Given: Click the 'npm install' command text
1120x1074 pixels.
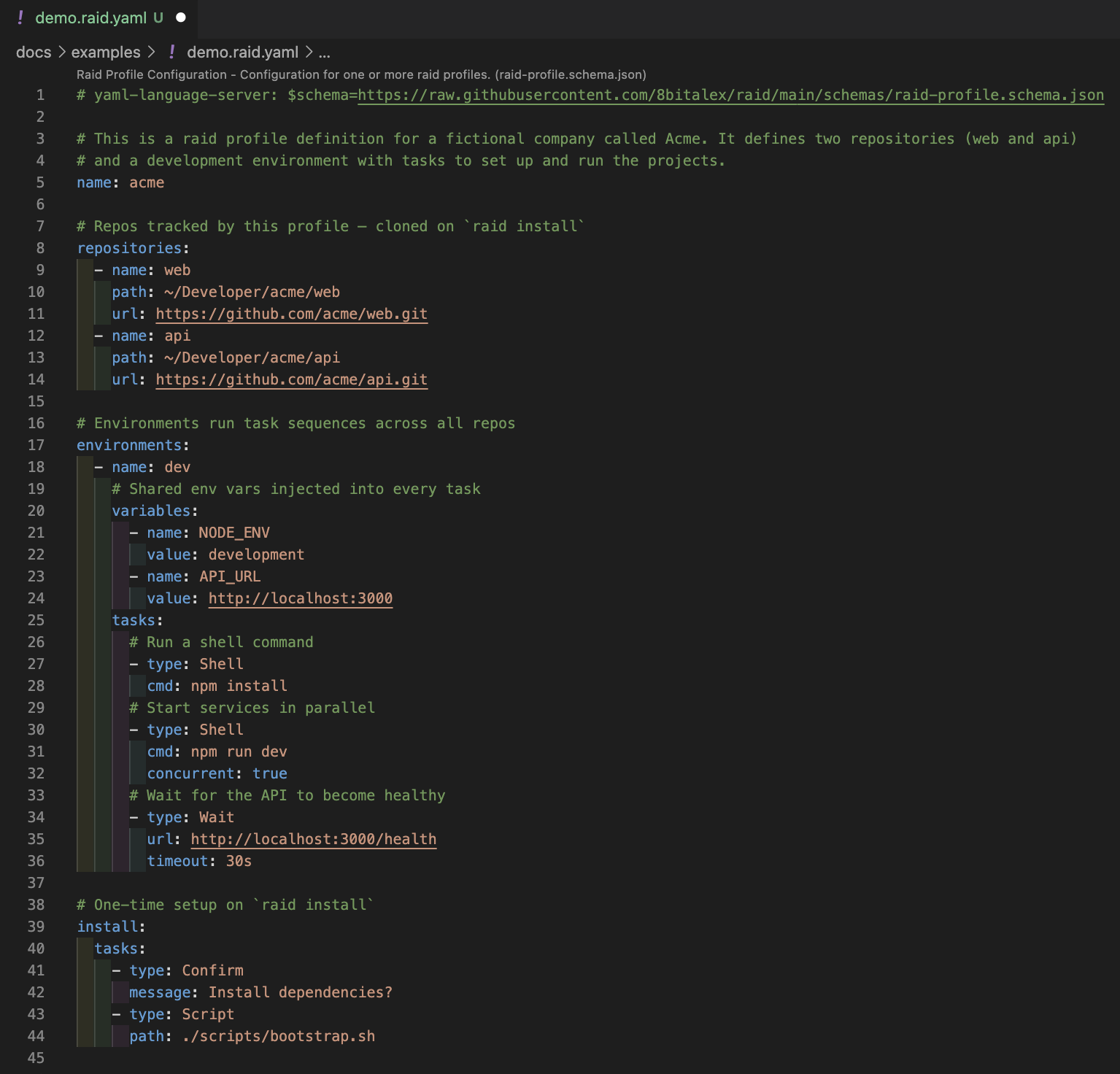Looking at the screenshot, I should (x=239, y=687).
